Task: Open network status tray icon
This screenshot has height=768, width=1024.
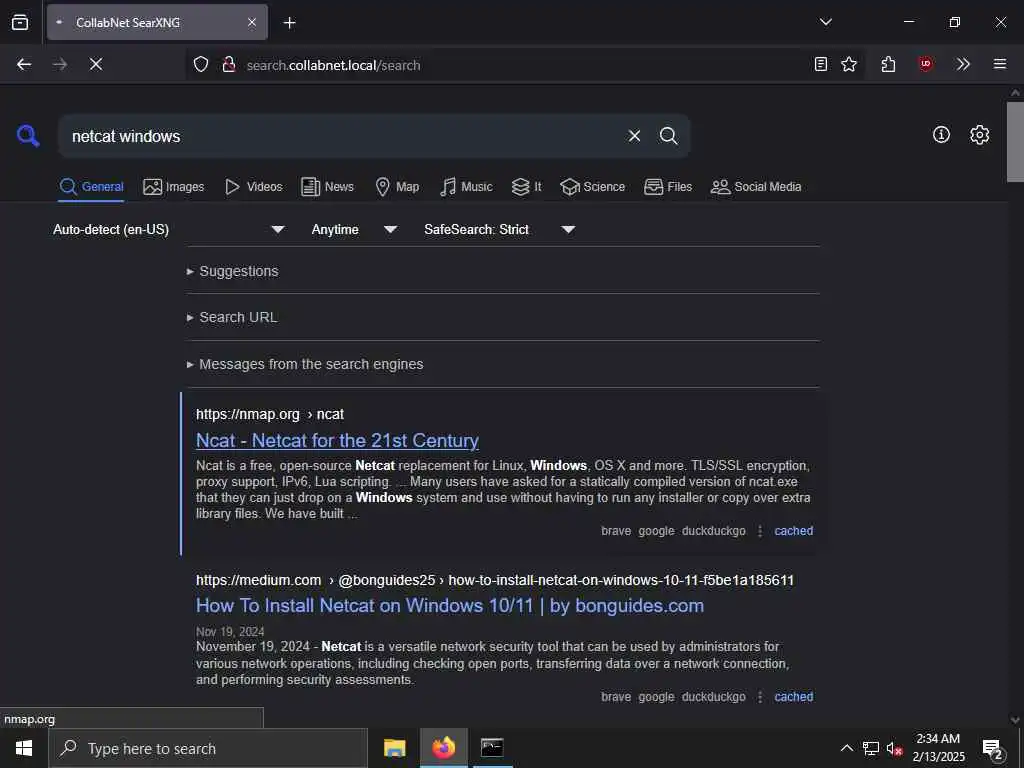Action: pyautogui.click(x=871, y=748)
